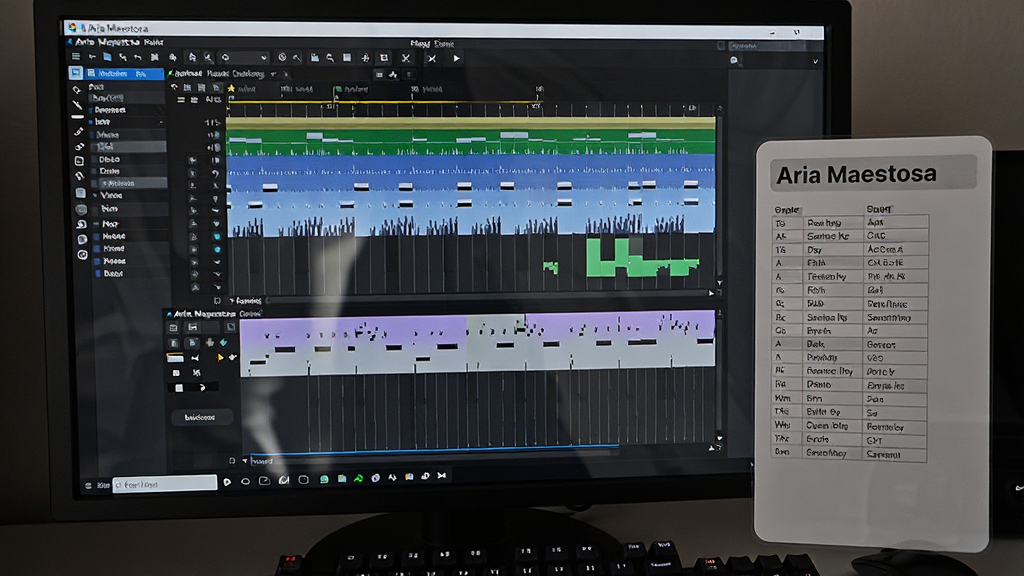Toggle the disclosure triangle below the piano roll
Image resolution: width=1024 pixels, height=576 pixels.
[245, 460]
